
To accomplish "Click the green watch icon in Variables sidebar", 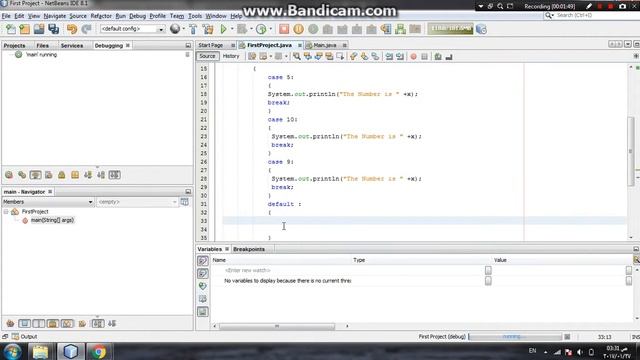I will point(202,286).
